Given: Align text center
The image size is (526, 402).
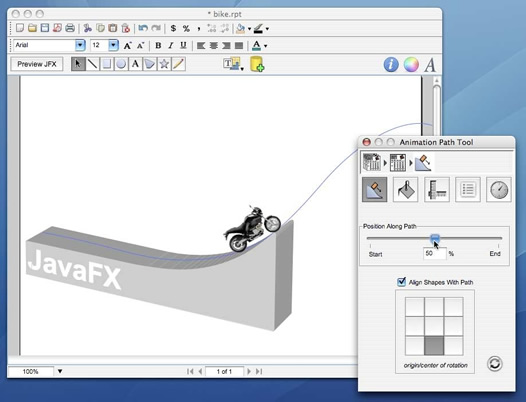Looking at the screenshot, I should (214, 45).
